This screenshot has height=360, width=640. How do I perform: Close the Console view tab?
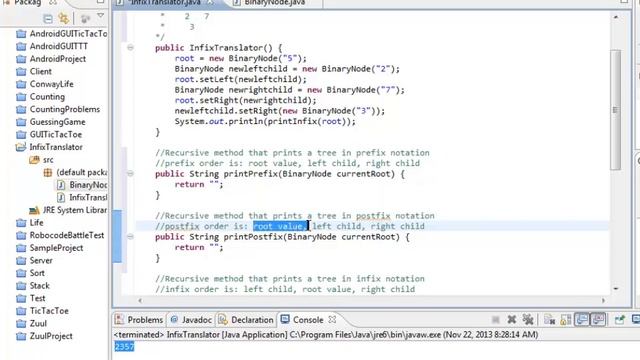pos(333,320)
